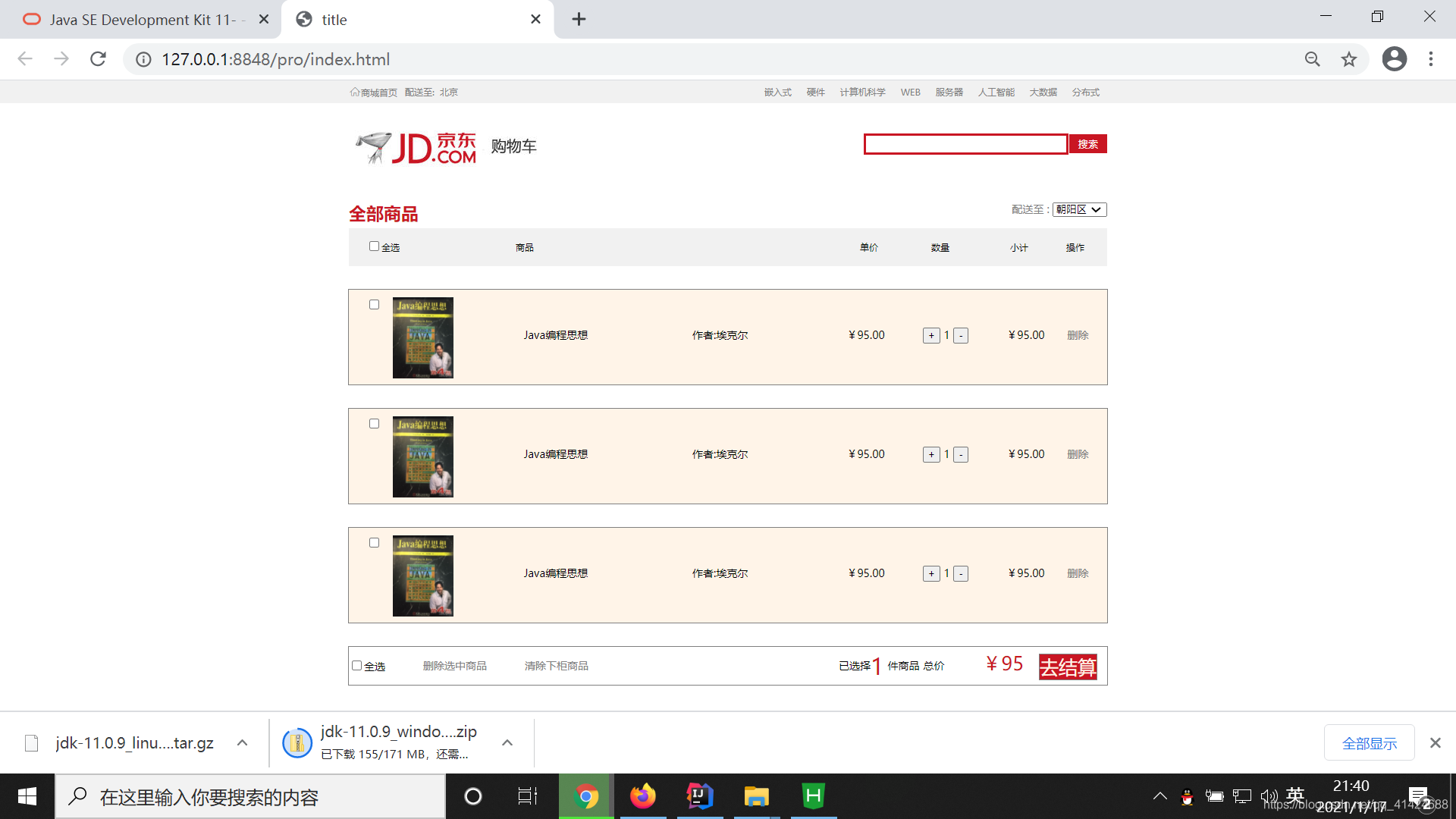Open the 人工智能 navigation link
1456x819 pixels.
996,93
